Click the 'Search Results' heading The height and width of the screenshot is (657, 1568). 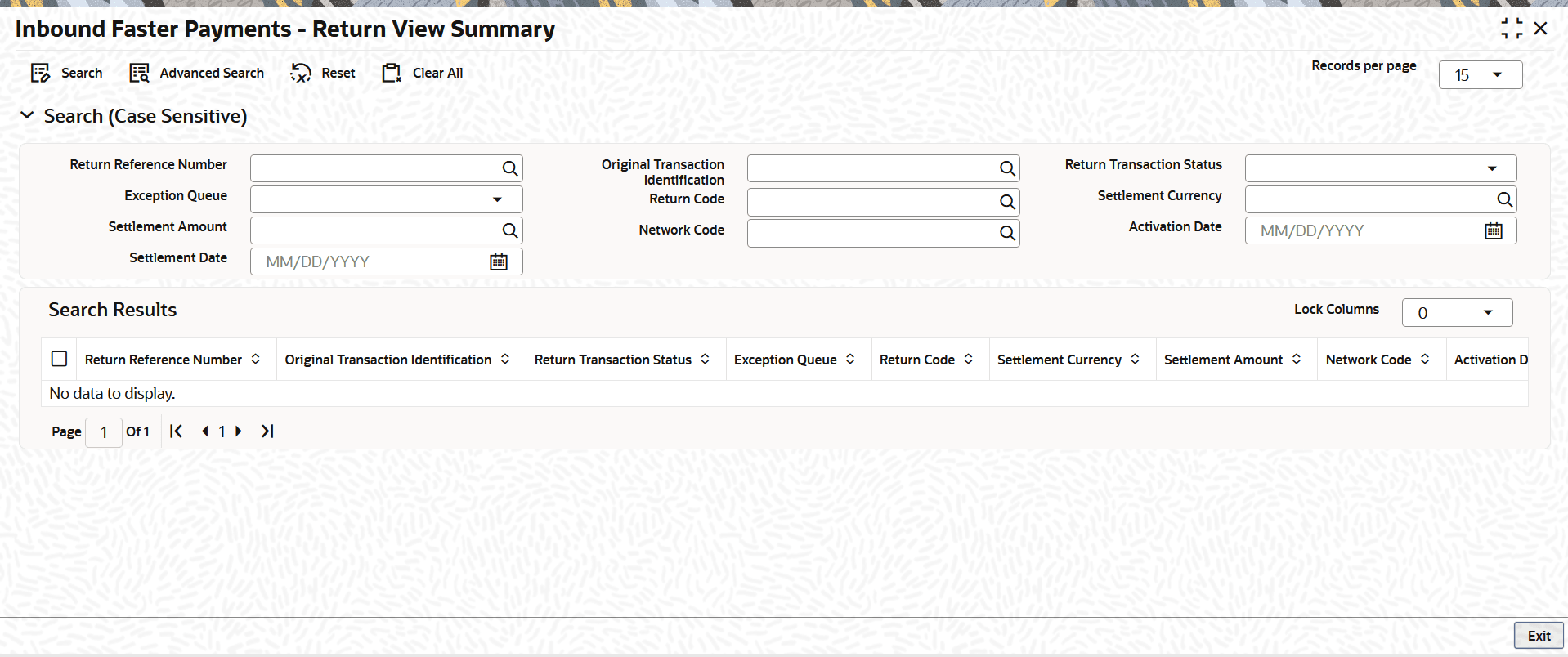pyautogui.click(x=113, y=310)
